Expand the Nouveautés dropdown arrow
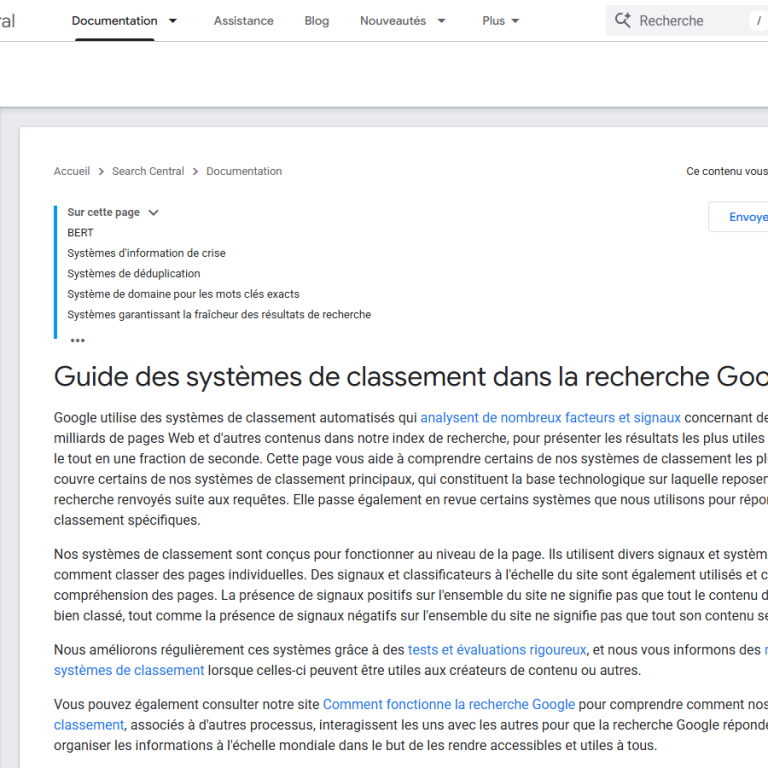The height and width of the screenshot is (768, 768). click(x=441, y=21)
